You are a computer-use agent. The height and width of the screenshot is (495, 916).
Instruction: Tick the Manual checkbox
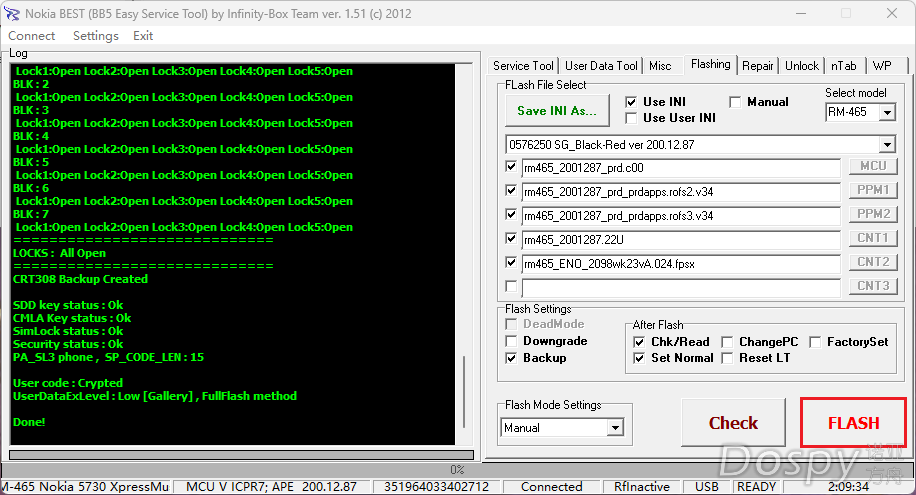click(735, 102)
